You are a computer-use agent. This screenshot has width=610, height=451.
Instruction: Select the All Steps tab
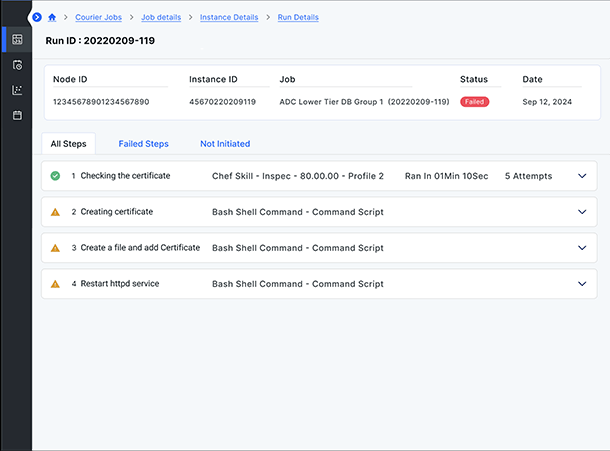tap(68, 144)
